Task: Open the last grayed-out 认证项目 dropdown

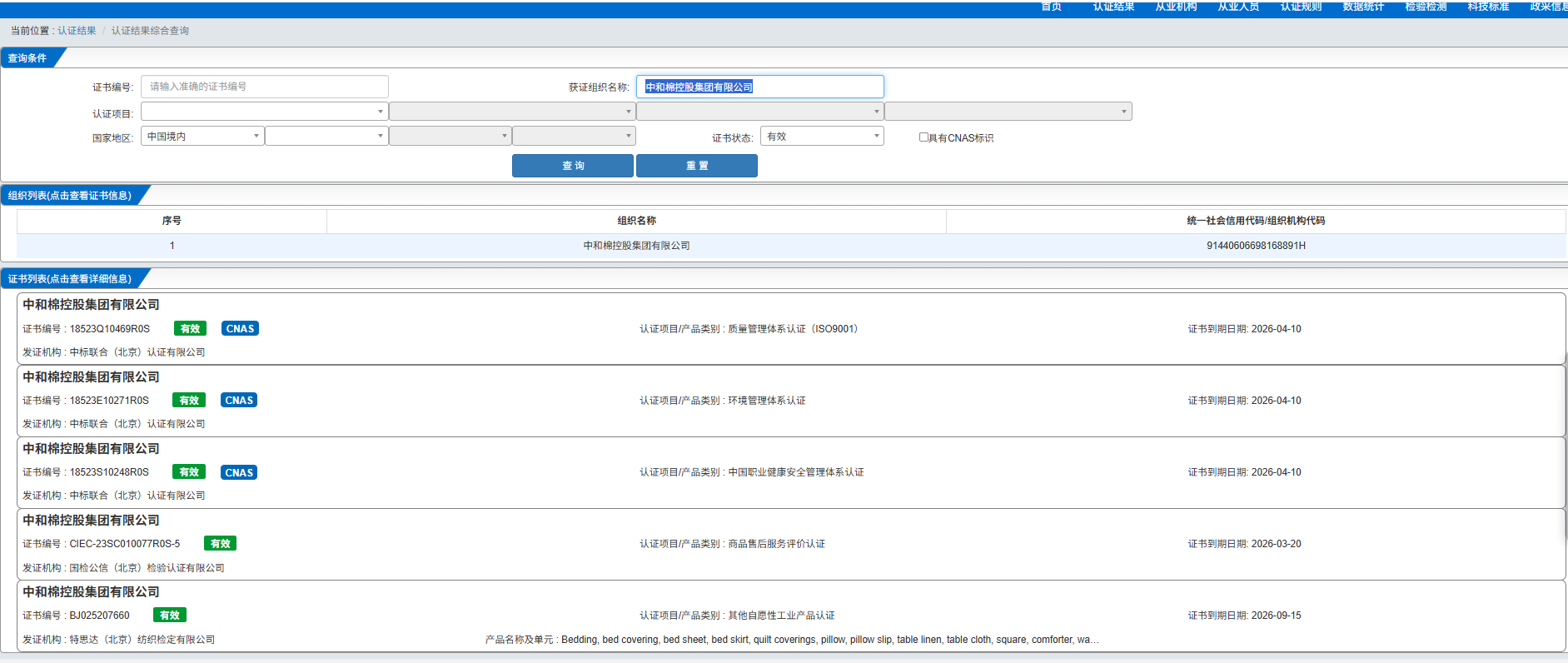Action: pyautogui.click(x=1008, y=112)
